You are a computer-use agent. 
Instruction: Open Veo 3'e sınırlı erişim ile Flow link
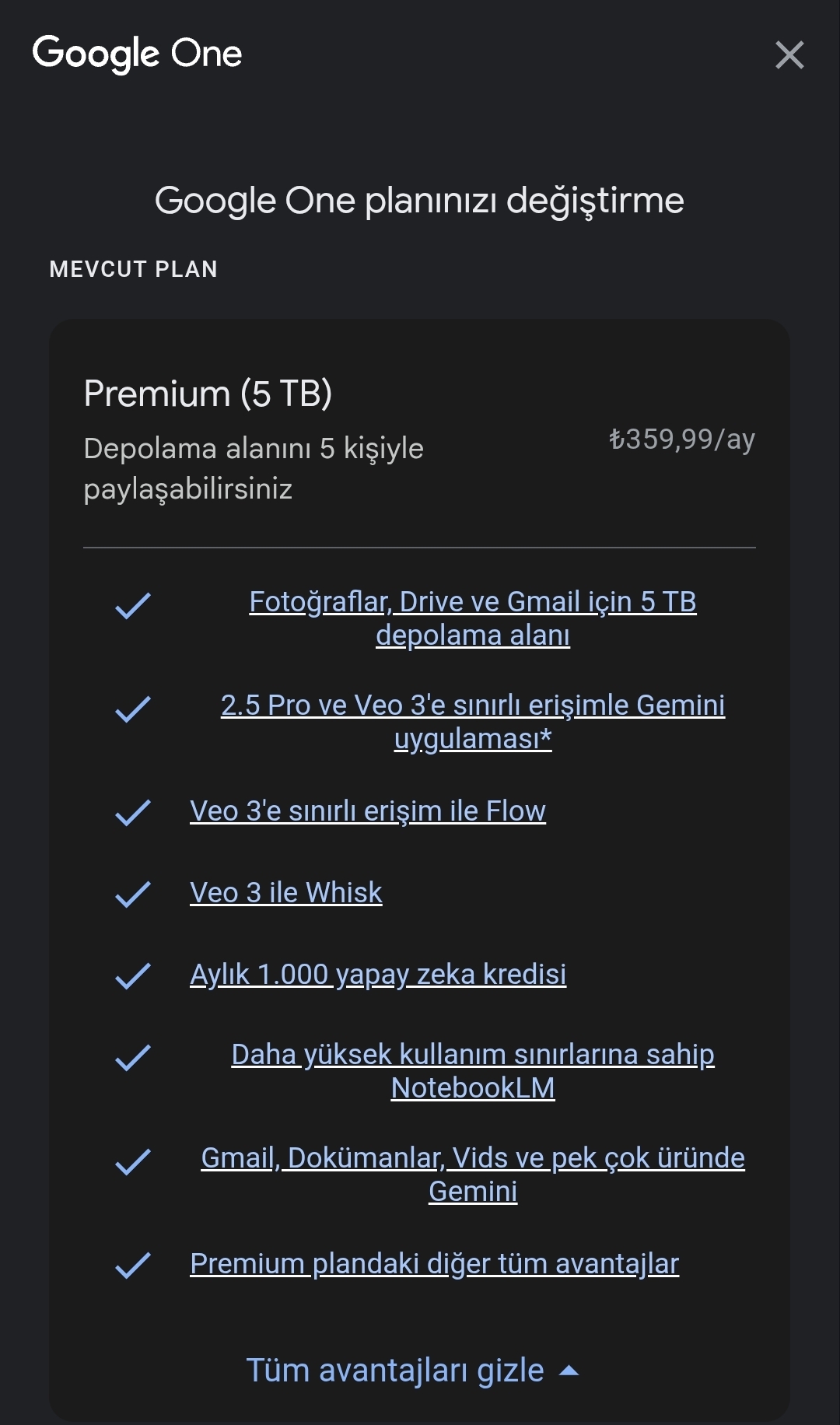pyautogui.click(x=368, y=811)
